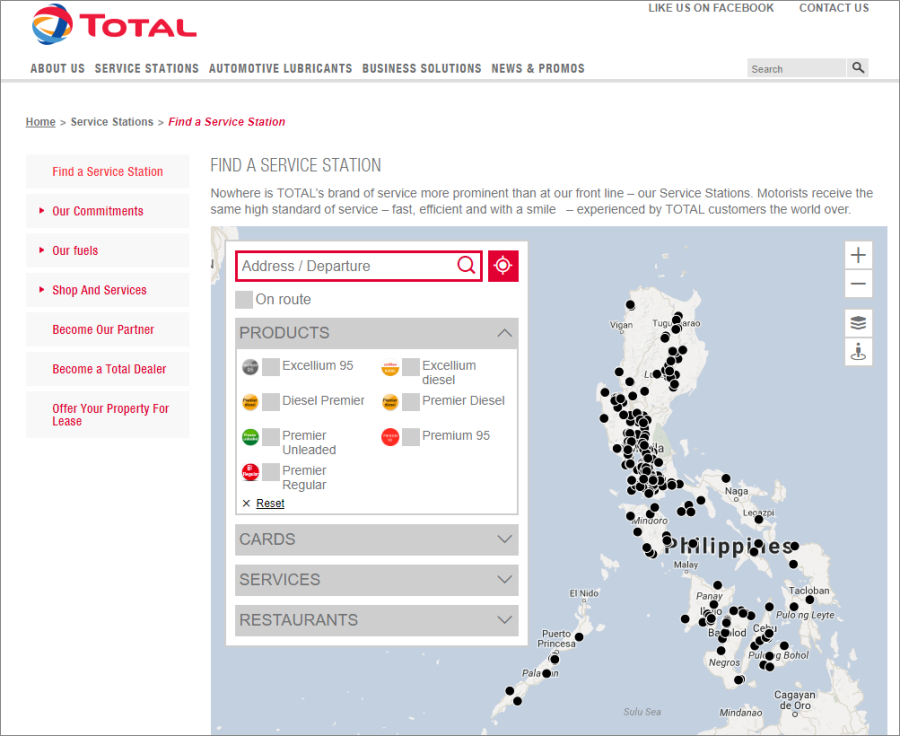Screen dimensions: 900x736
Task: Check the Premier Diesel checkbox
Action: 411,402
